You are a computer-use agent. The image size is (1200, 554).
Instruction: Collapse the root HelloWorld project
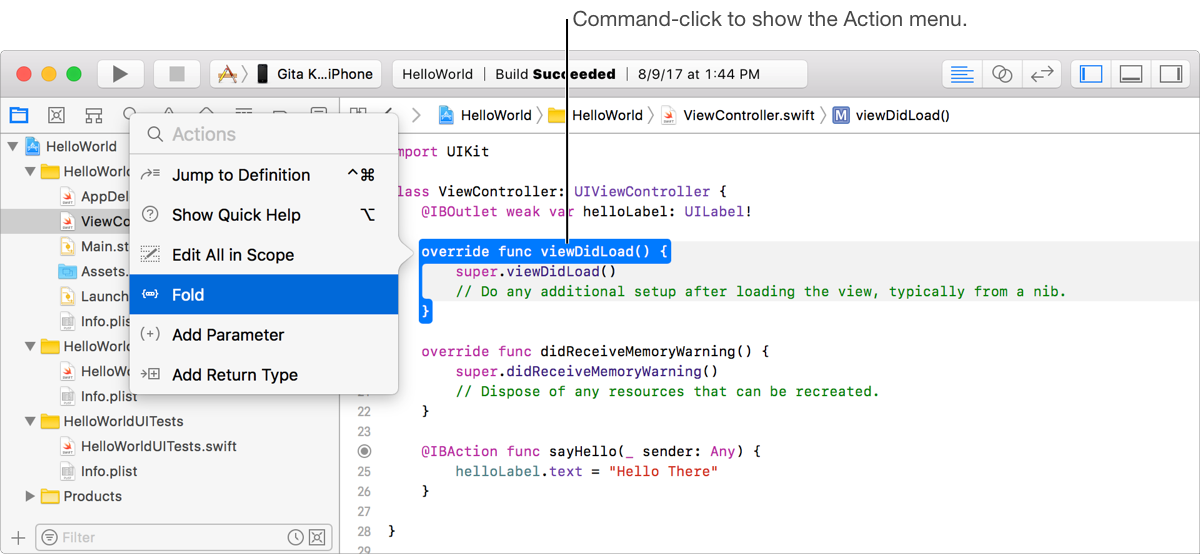pyautogui.click(x=12, y=146)
